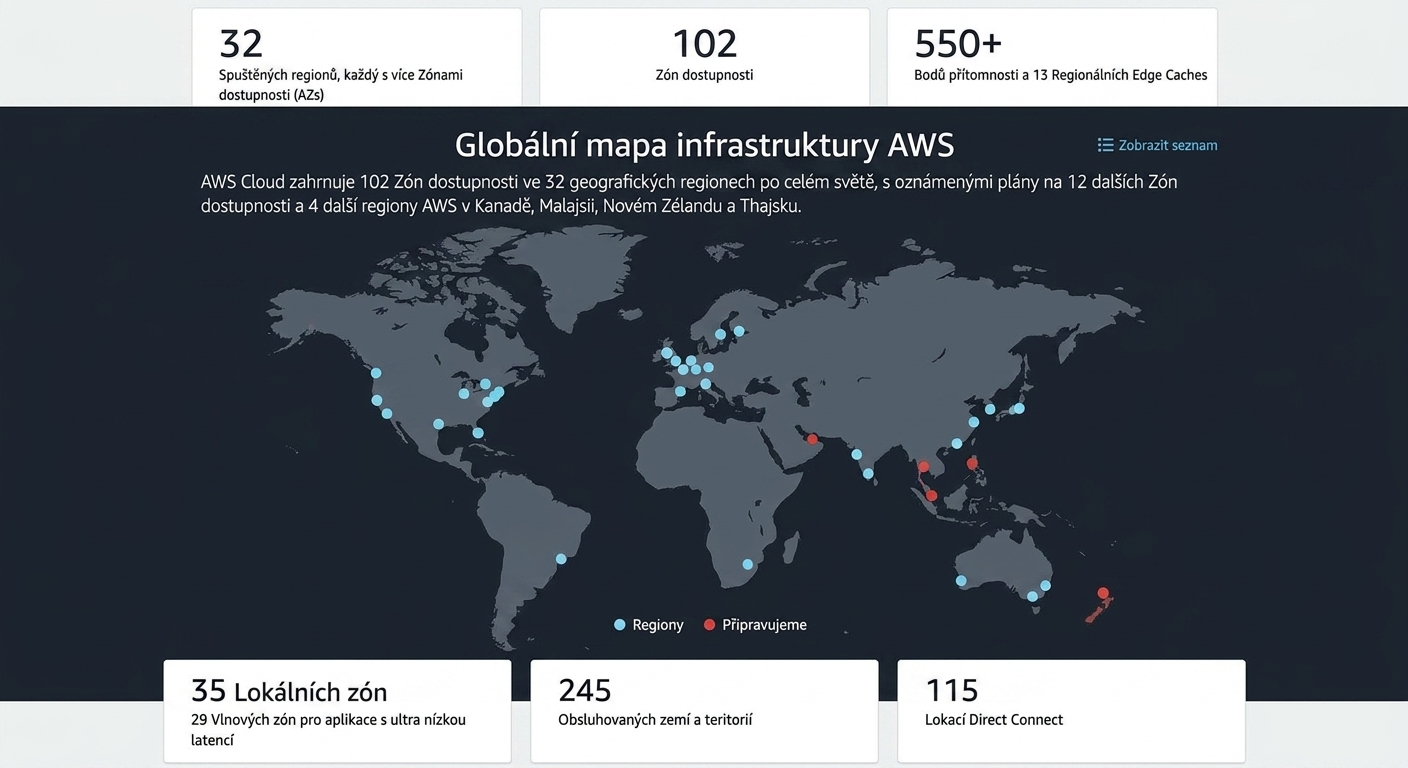Viewport: 1408px width, 768px height.
Task: Select the blue marker in western Australia
Action: tap(961, 580)
